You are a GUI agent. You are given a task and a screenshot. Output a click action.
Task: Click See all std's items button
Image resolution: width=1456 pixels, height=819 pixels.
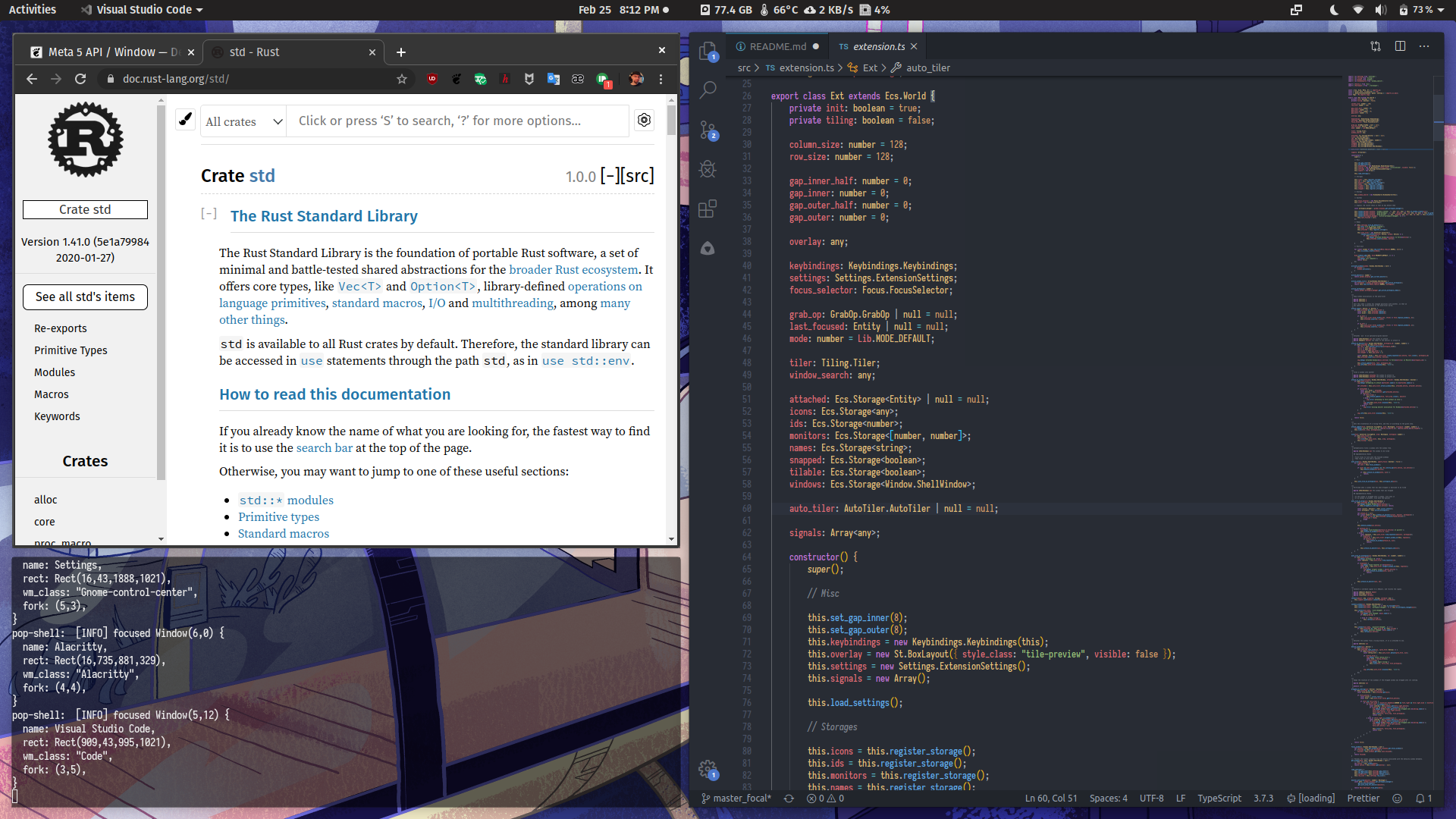point(85,297)
